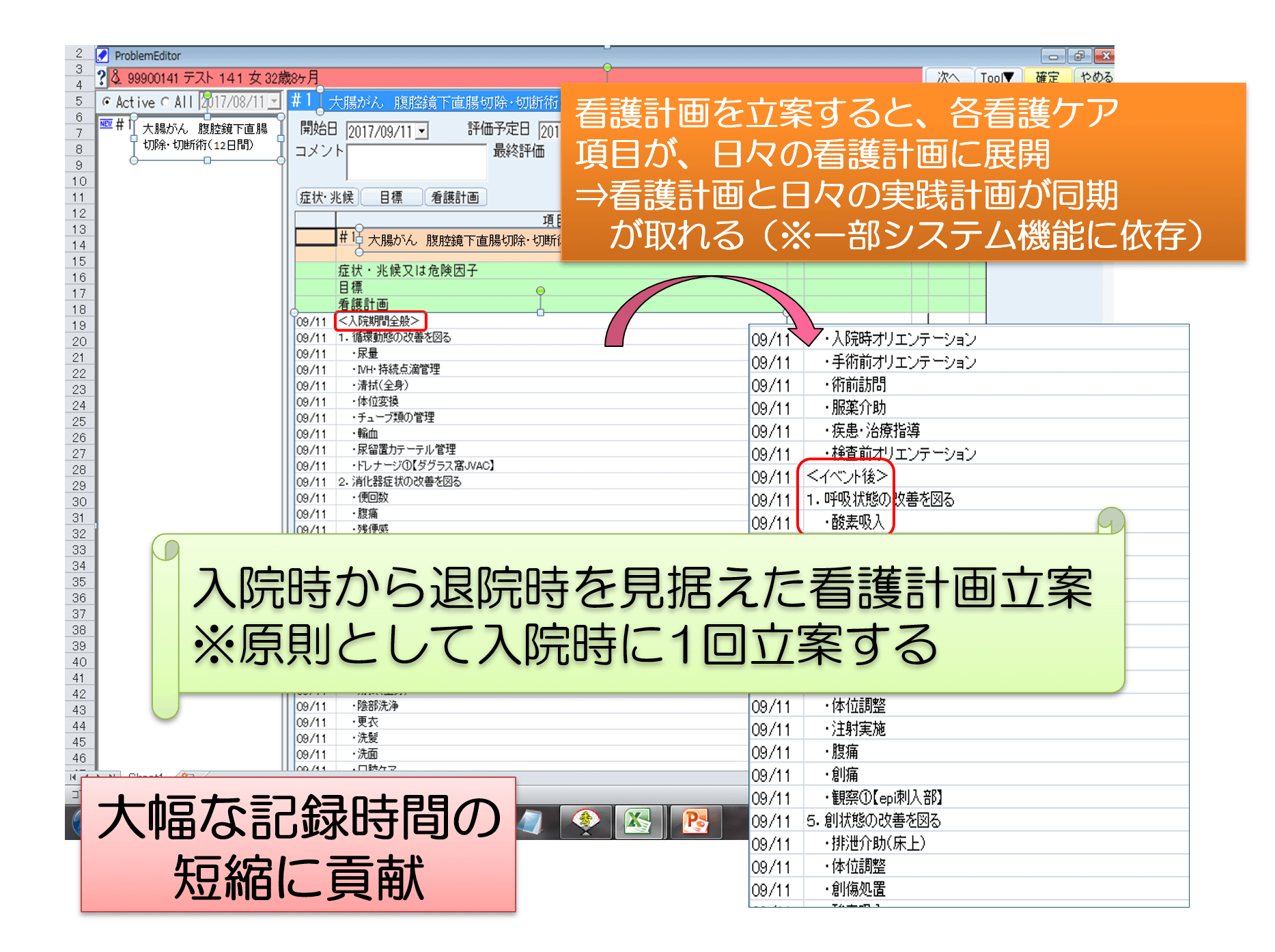Select the Active radio button
1275x952 pixels.
pyautogui.click(x=107, y=102)
